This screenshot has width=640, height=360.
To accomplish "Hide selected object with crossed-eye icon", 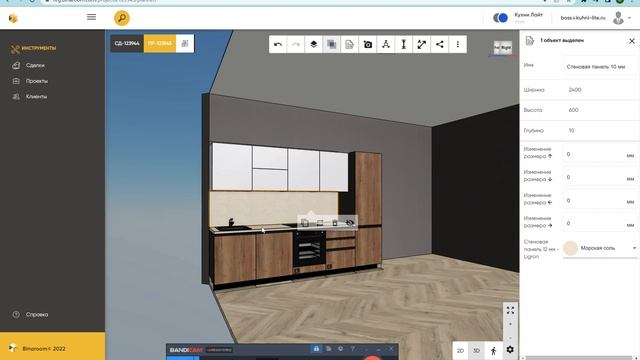I will [350, 222].
